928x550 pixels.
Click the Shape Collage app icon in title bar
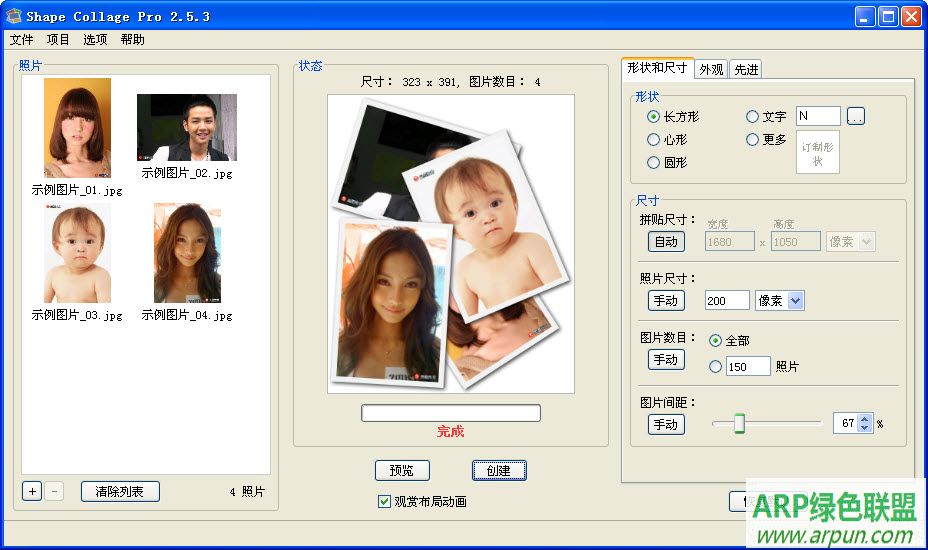(x=14, y=16)
